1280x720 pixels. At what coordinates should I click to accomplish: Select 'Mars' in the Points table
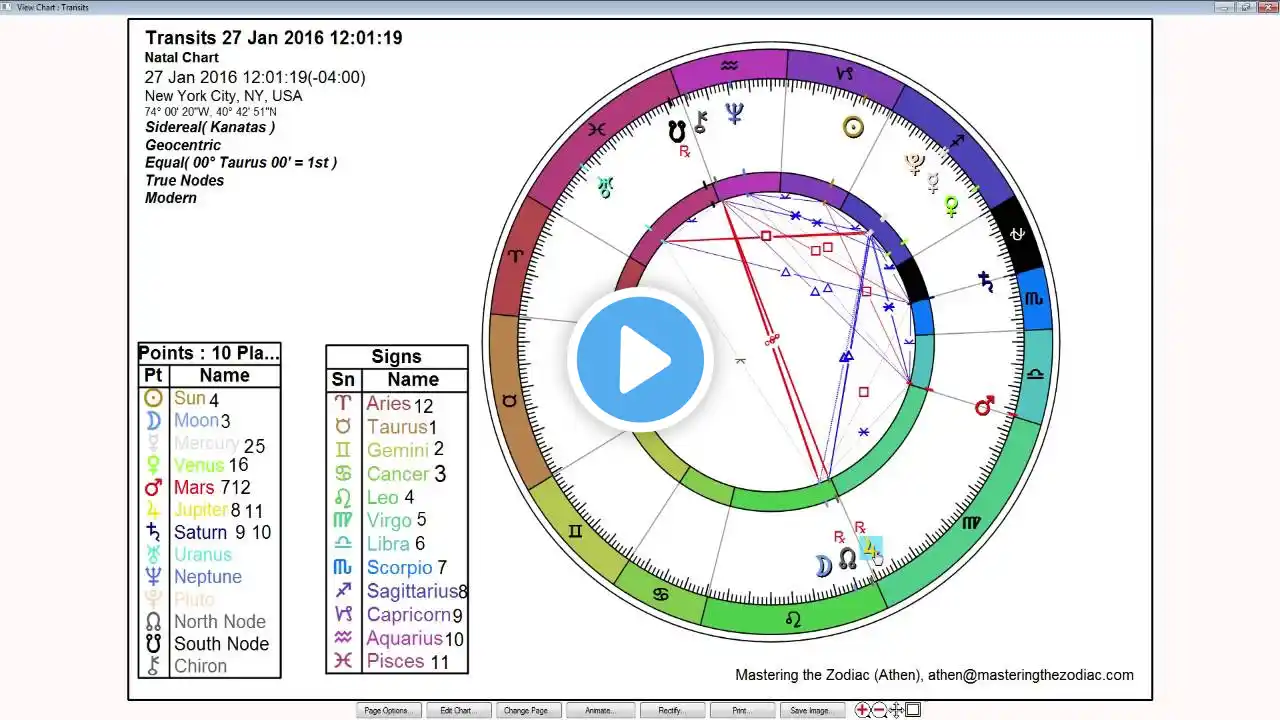coord(194,487)
